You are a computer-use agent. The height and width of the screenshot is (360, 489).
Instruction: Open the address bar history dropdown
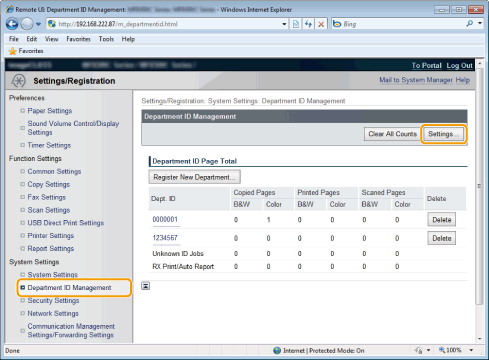tap(284, 24)
